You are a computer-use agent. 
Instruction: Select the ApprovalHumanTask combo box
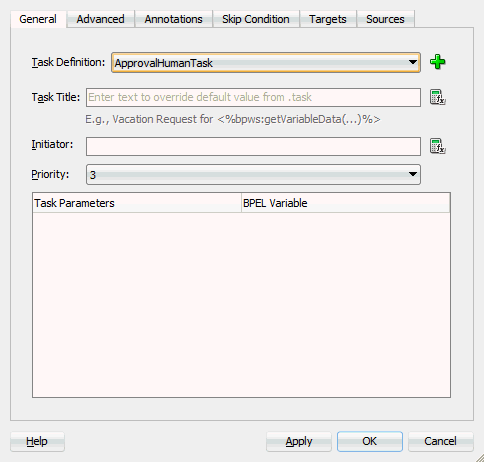coord(266,62)
